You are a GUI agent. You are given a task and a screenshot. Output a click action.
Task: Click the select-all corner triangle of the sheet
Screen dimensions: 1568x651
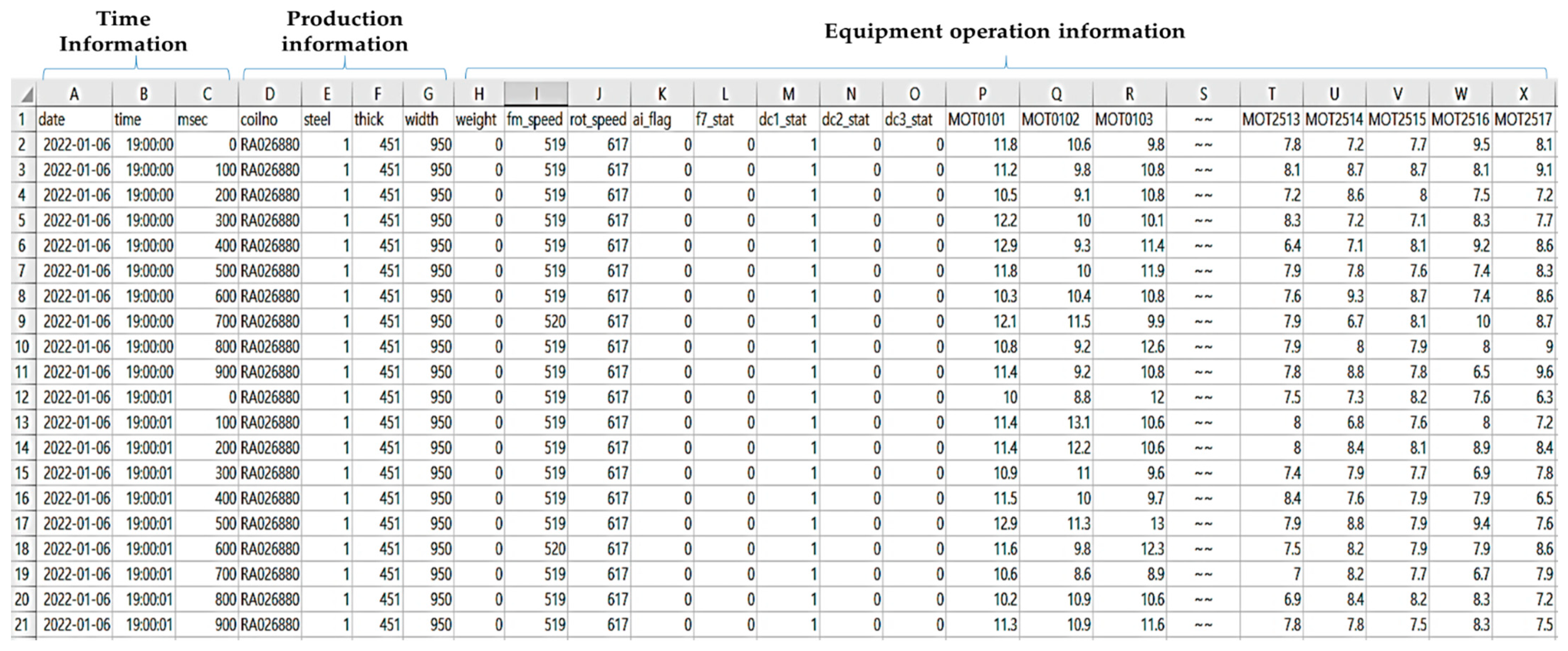tap(27, 95)
